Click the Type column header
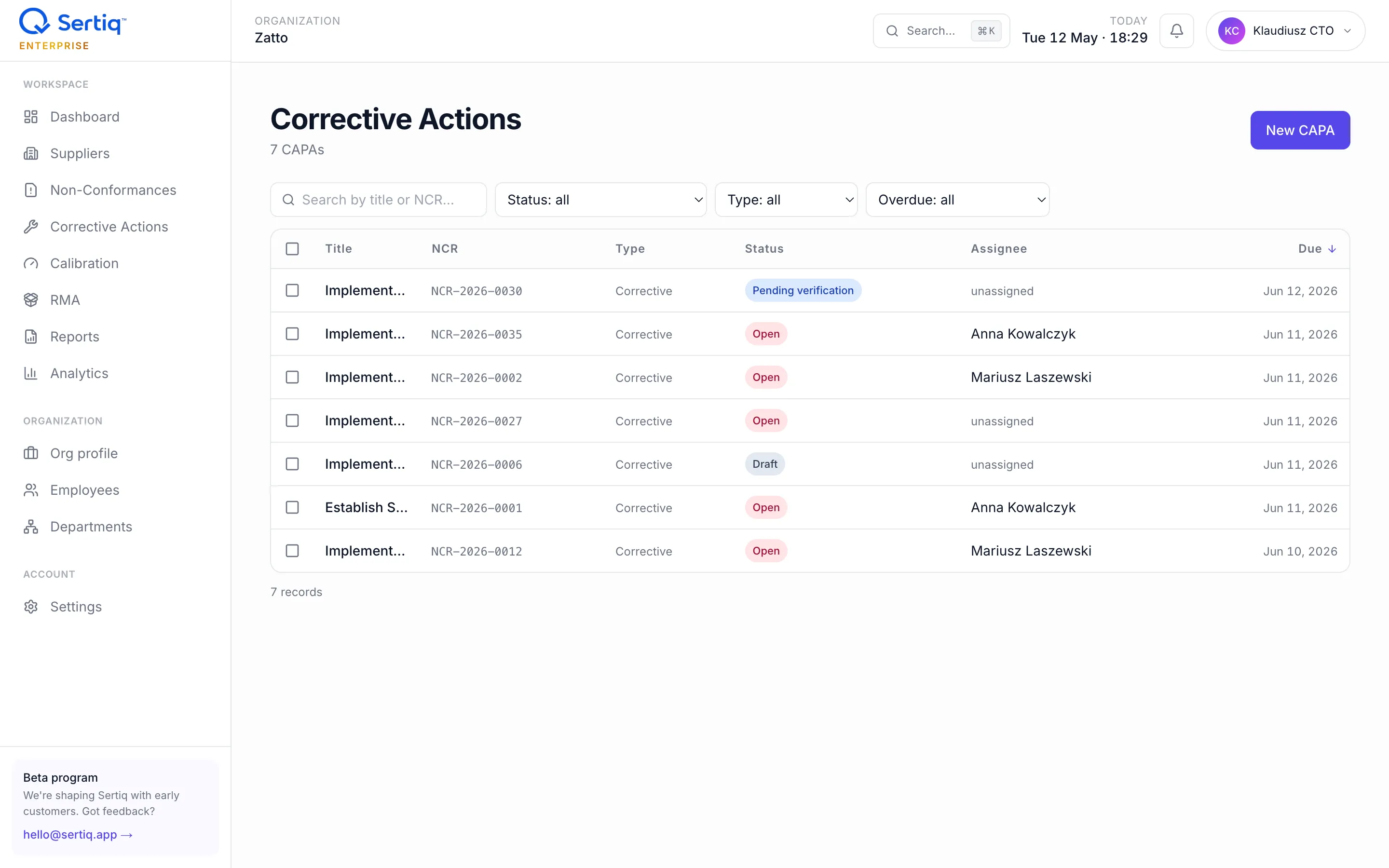The image size is (1389, 868). pyautogui.click(x=630, y=248)
